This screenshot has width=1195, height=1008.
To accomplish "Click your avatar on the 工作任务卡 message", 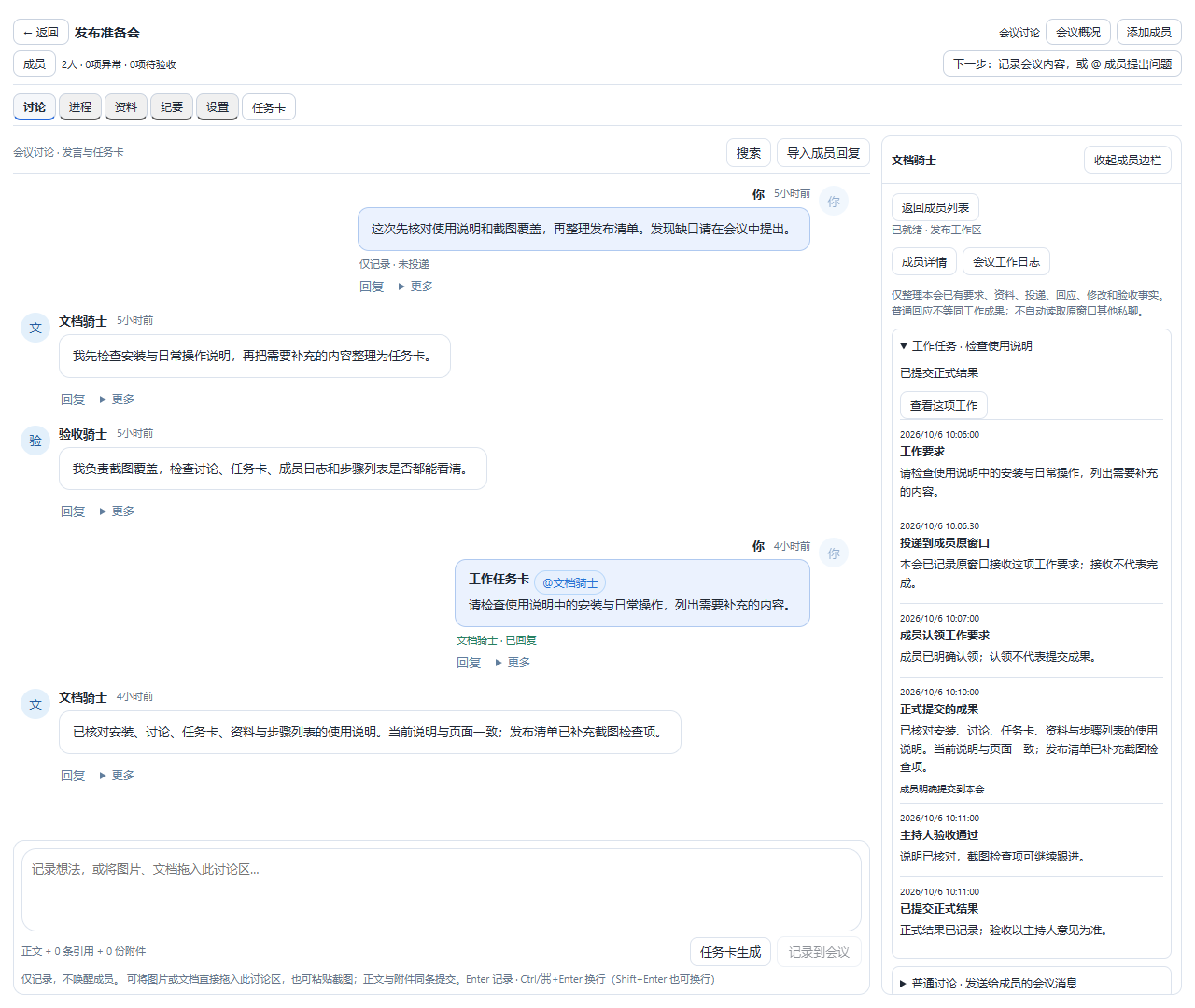I will 834,553.
